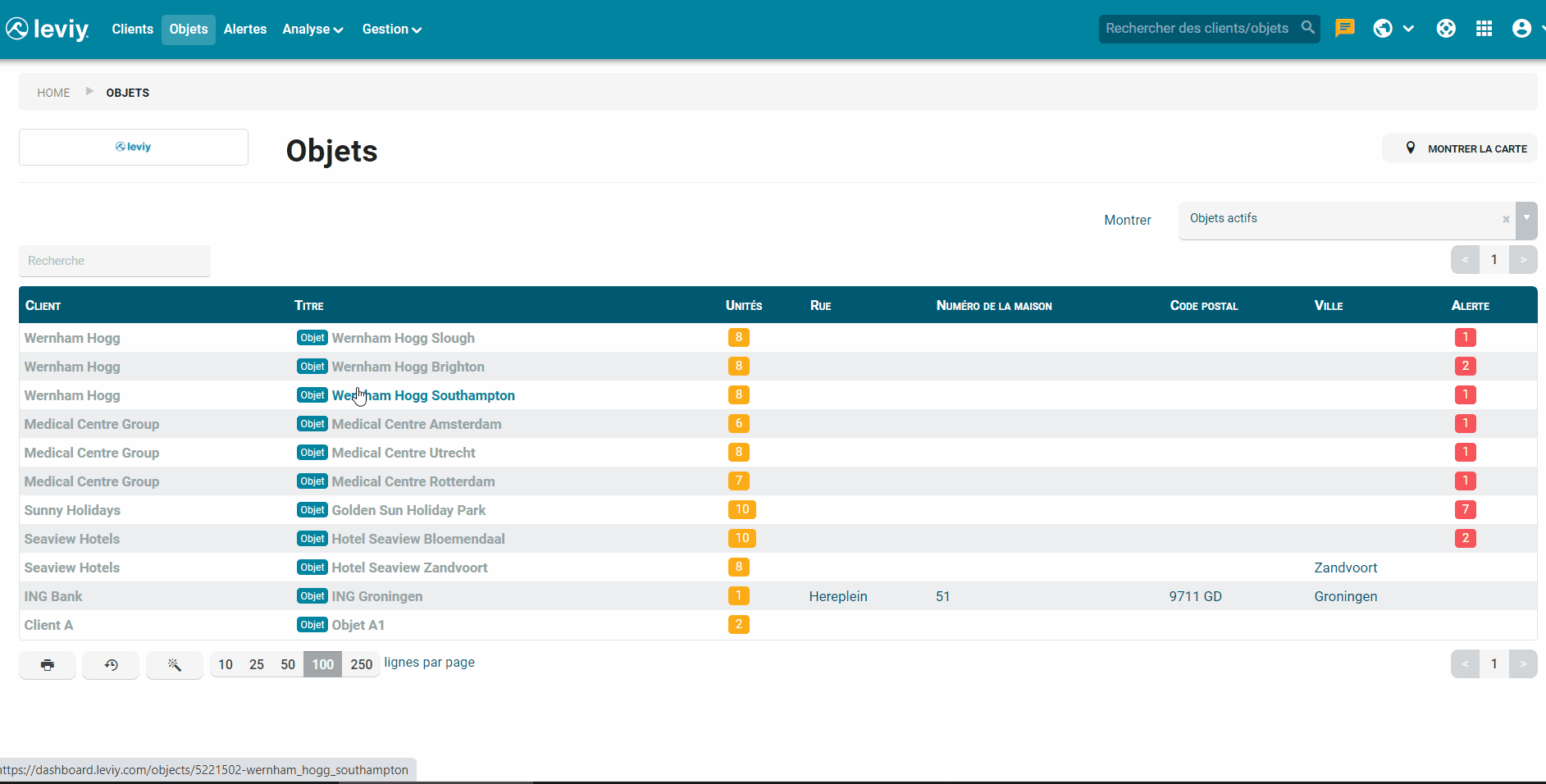Screen dimensions: 1546x784
Task: Sort by the Titre column header
Action: [309, 305]
